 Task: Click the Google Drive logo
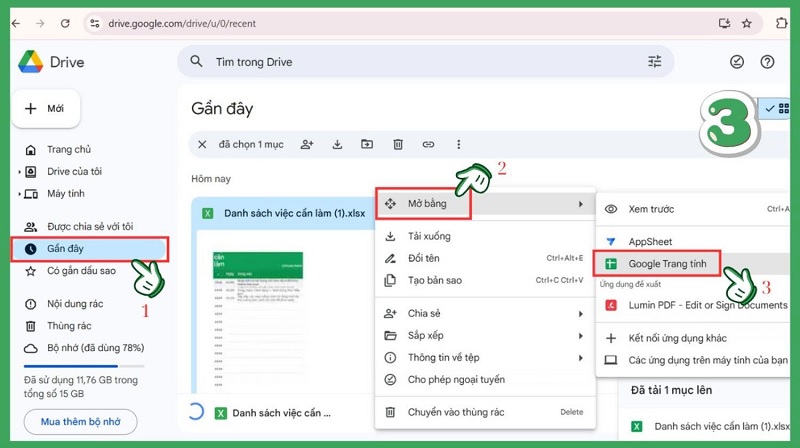click(x=31, y=62)
